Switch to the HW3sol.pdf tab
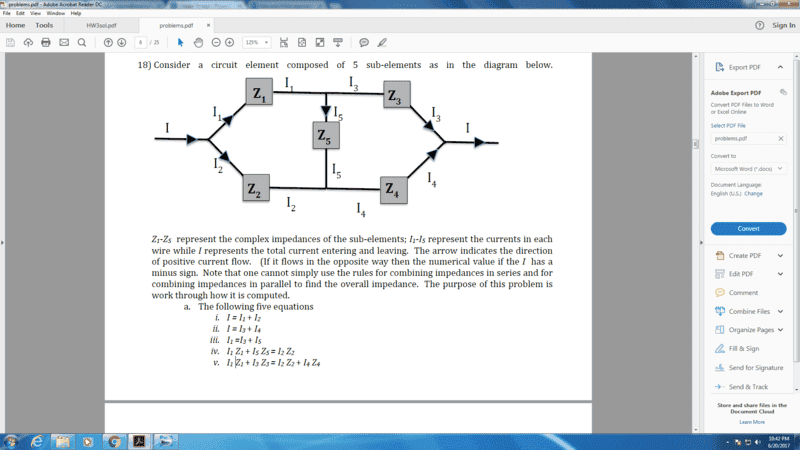 point(100,25)
